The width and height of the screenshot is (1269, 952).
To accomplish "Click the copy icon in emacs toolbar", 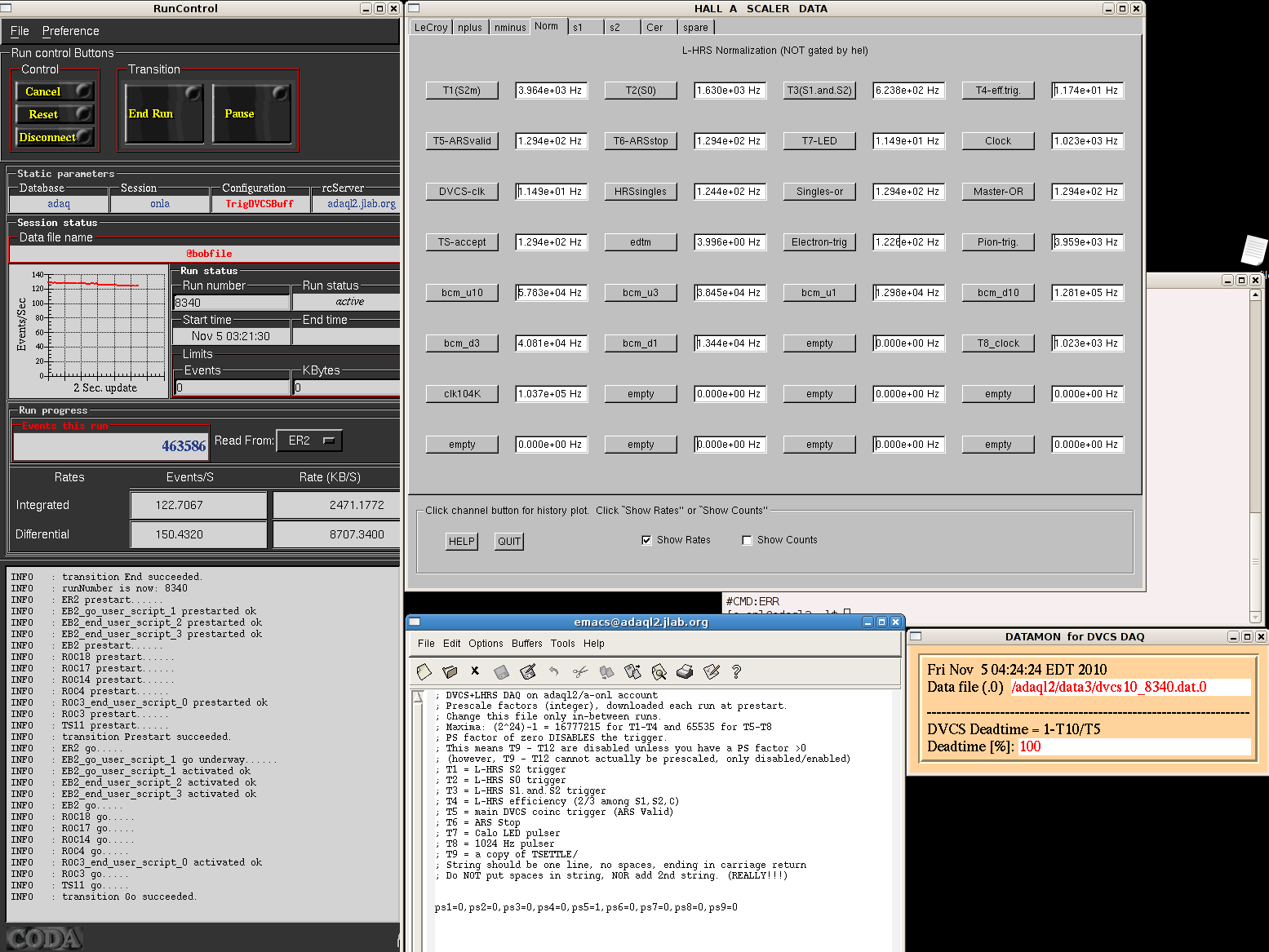I will click(x=606, y=672).
